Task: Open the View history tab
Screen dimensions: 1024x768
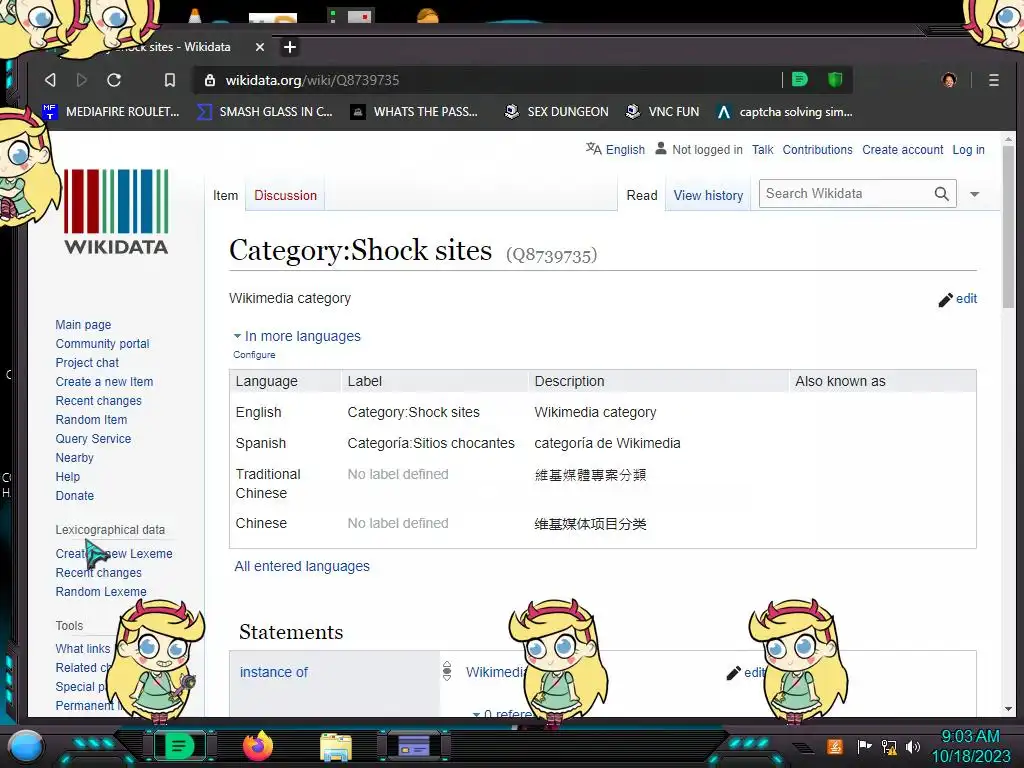Action: [708, 195]
